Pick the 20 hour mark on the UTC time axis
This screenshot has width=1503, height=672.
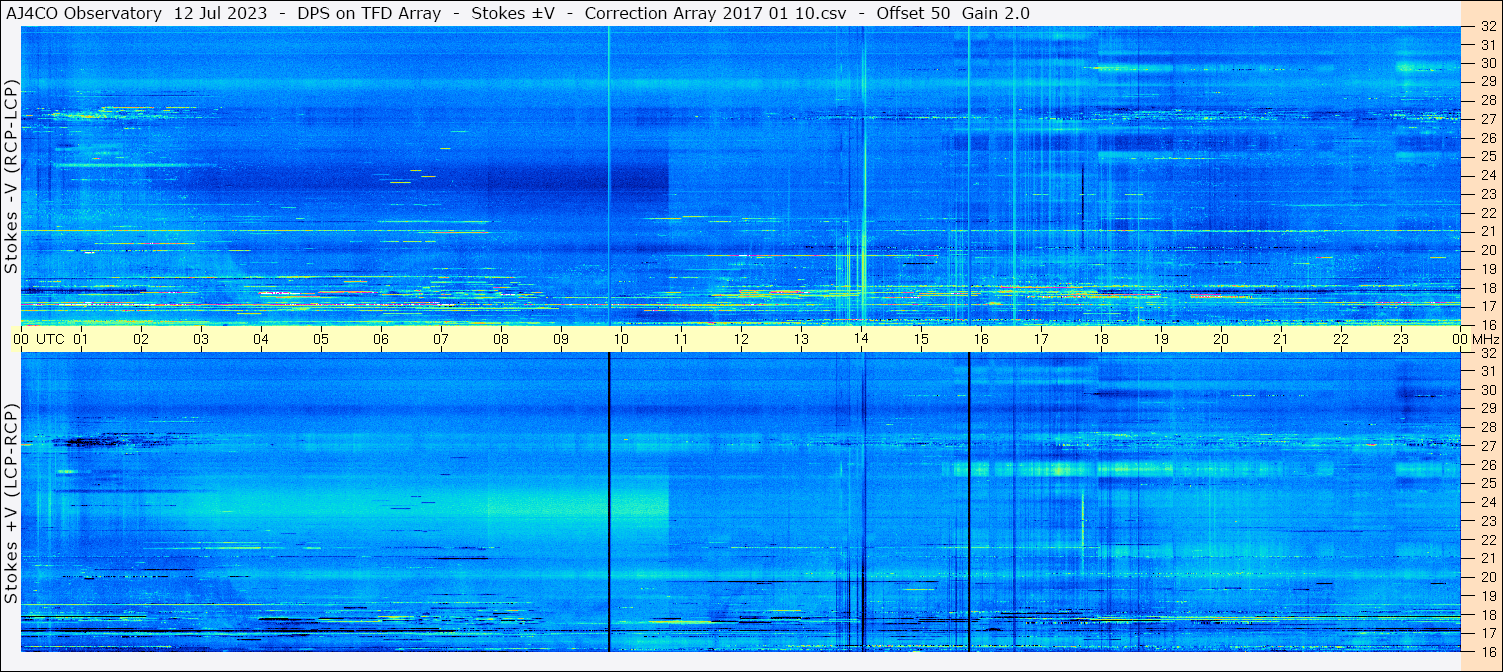click(1221, 339)
